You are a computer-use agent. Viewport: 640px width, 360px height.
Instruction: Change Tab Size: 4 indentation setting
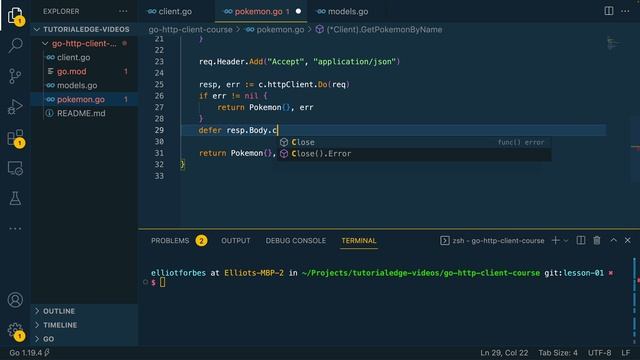[x=558, y=353]
